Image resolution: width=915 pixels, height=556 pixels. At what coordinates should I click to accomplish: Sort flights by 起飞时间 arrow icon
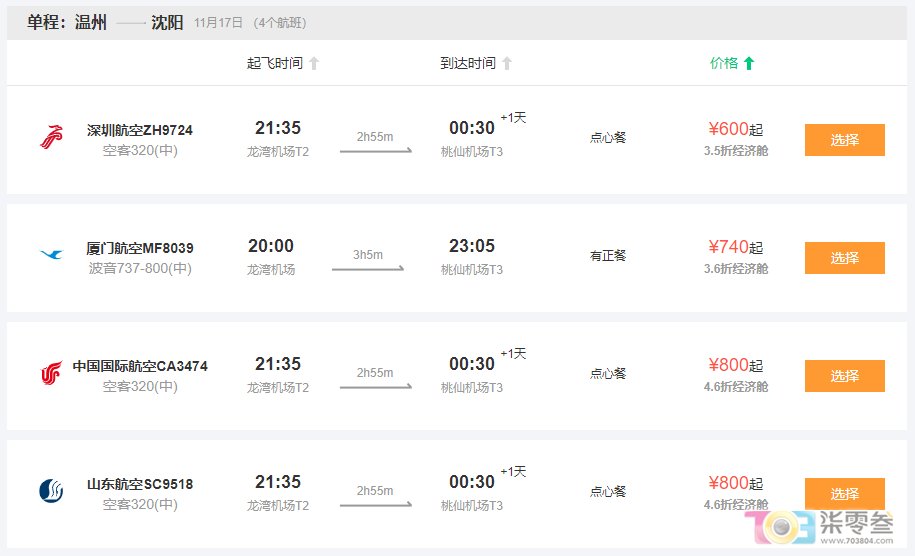point(314,64)
